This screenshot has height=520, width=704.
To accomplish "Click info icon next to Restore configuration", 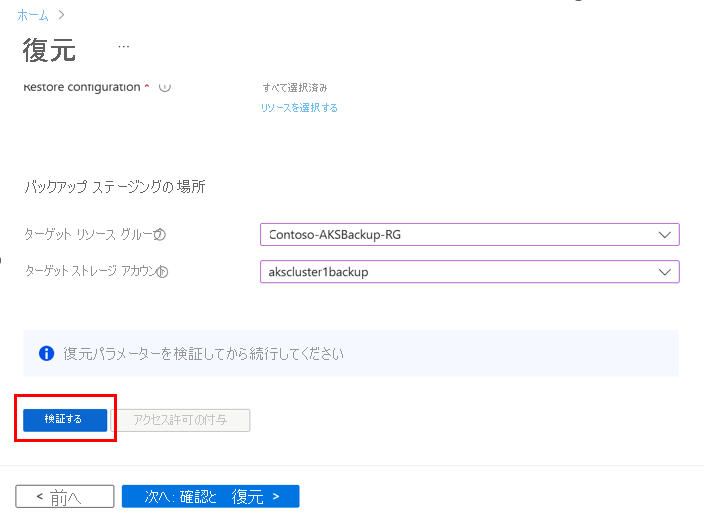I will point(165,86).
